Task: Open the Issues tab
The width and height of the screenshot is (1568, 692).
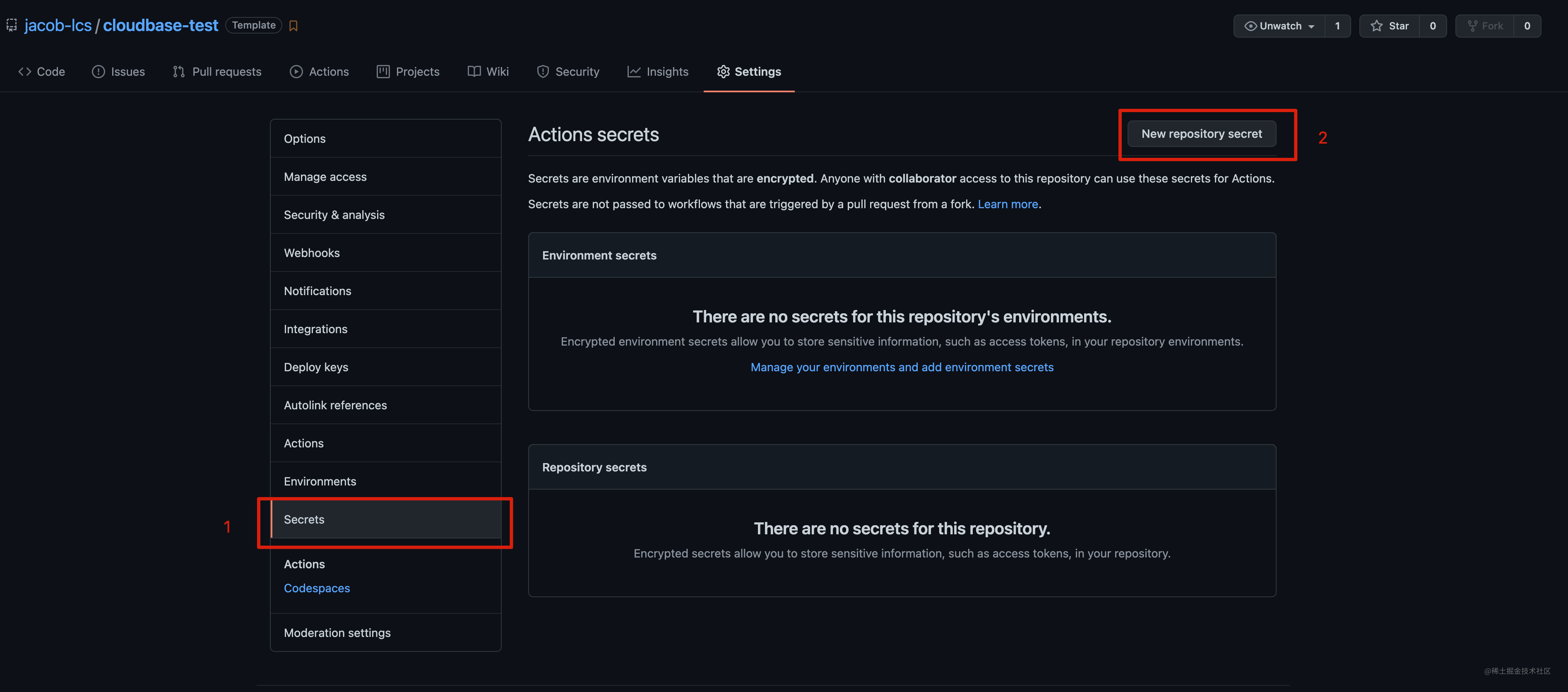Action: coord(119,72)
